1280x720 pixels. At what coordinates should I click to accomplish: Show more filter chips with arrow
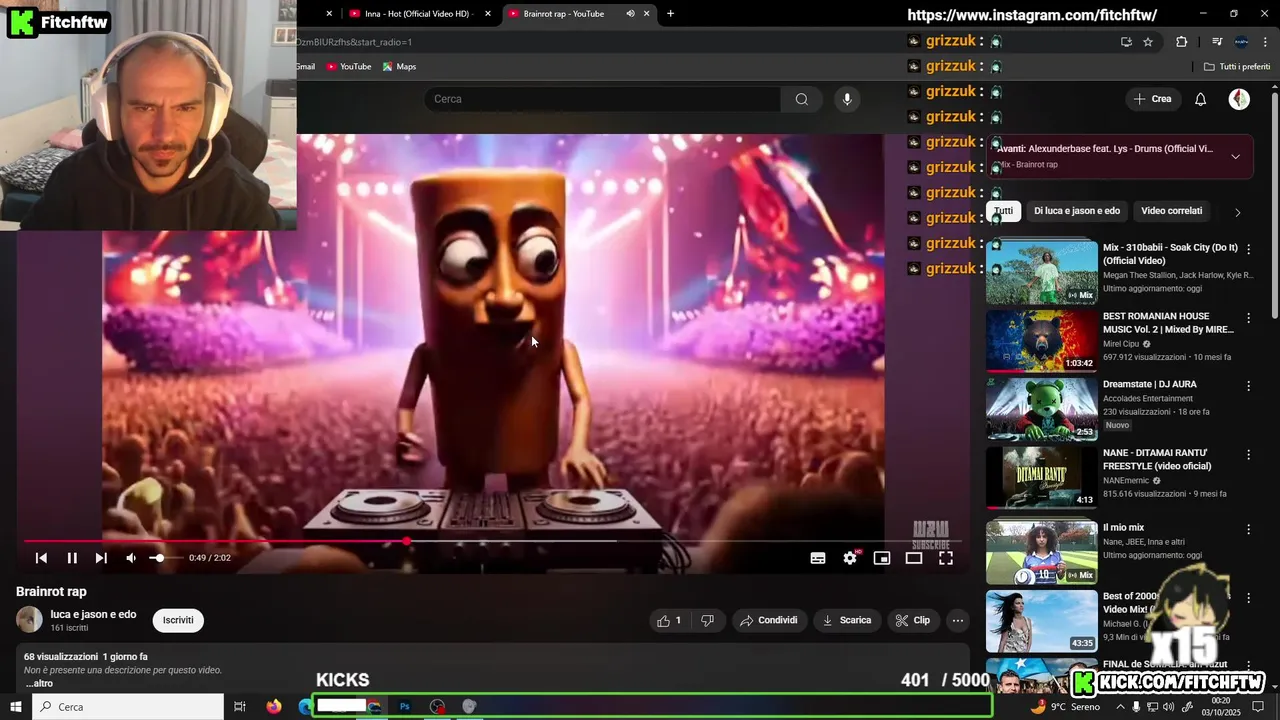click(1237, 212)
